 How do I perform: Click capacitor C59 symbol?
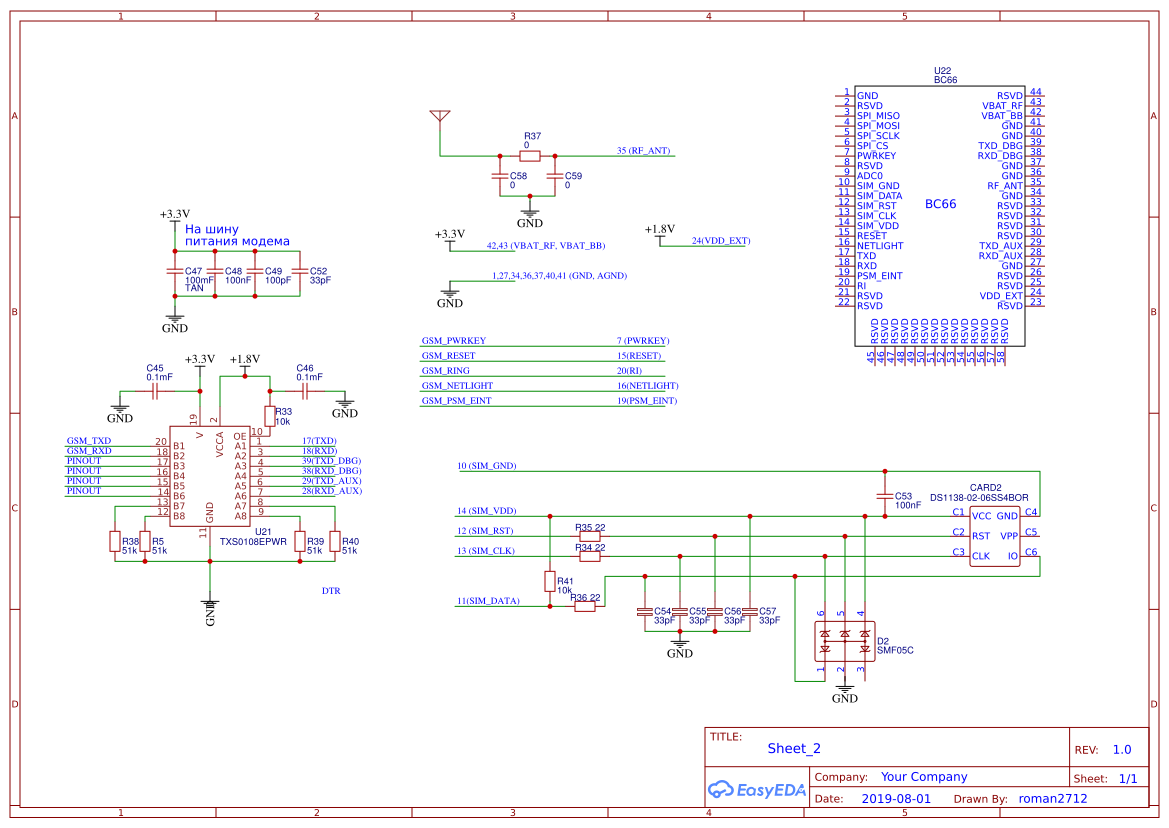555,176
